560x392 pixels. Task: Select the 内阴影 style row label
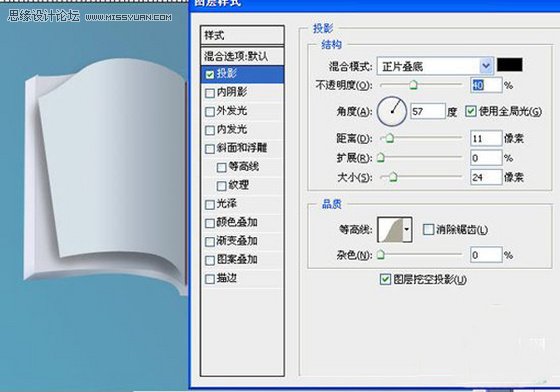[232, 92]
